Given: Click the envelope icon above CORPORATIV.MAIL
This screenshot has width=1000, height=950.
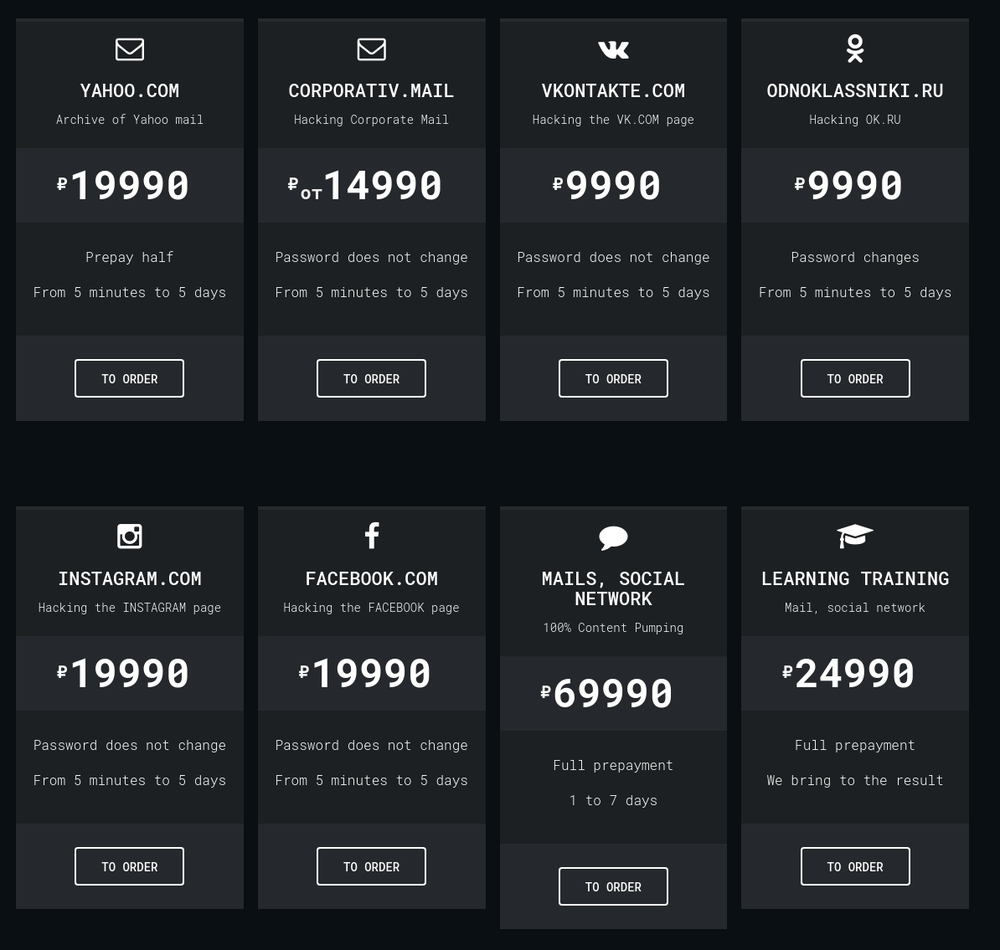Looking at the screenshot, I should tap(371, 49).
